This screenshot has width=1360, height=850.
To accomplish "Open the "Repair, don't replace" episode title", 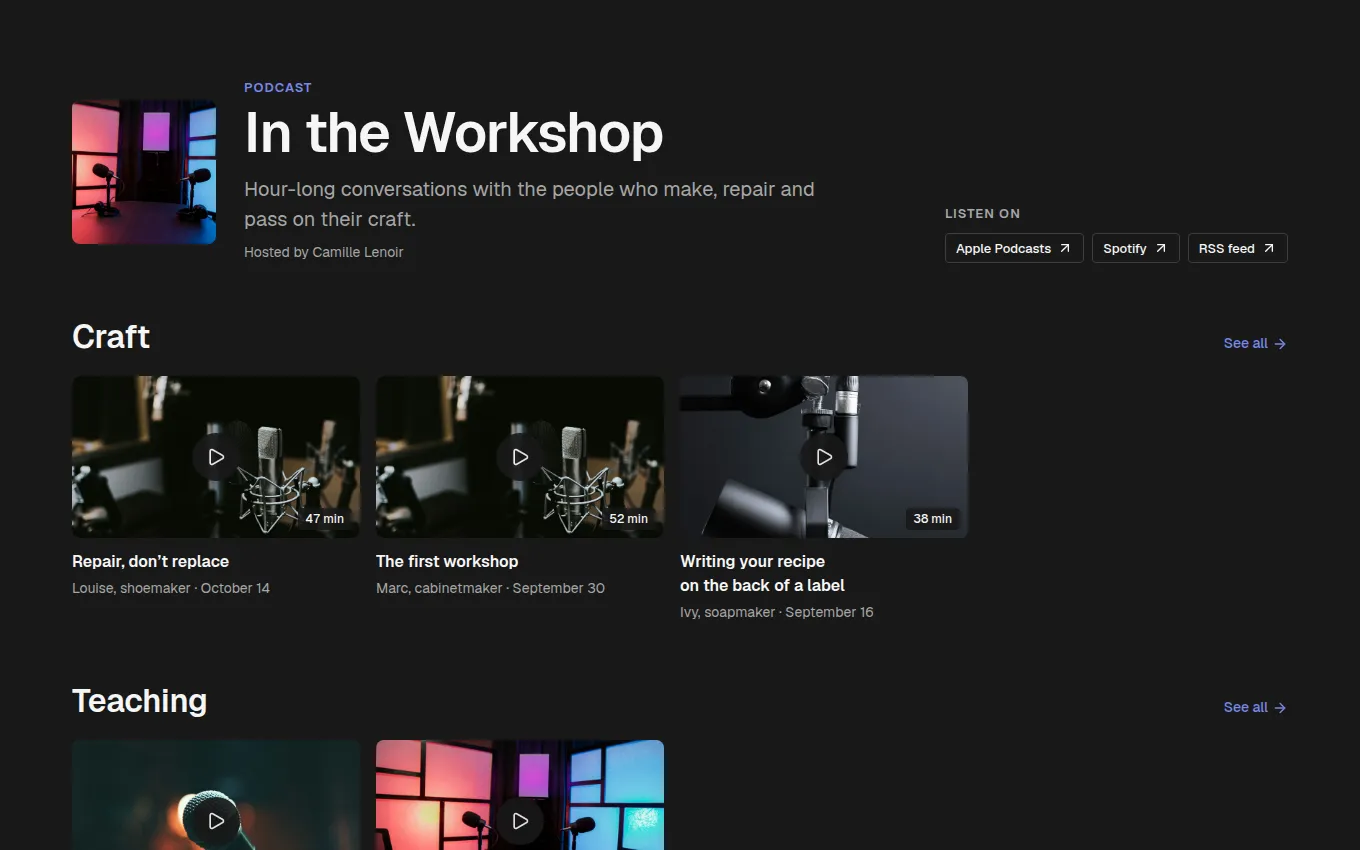I will tap(151, 561).
